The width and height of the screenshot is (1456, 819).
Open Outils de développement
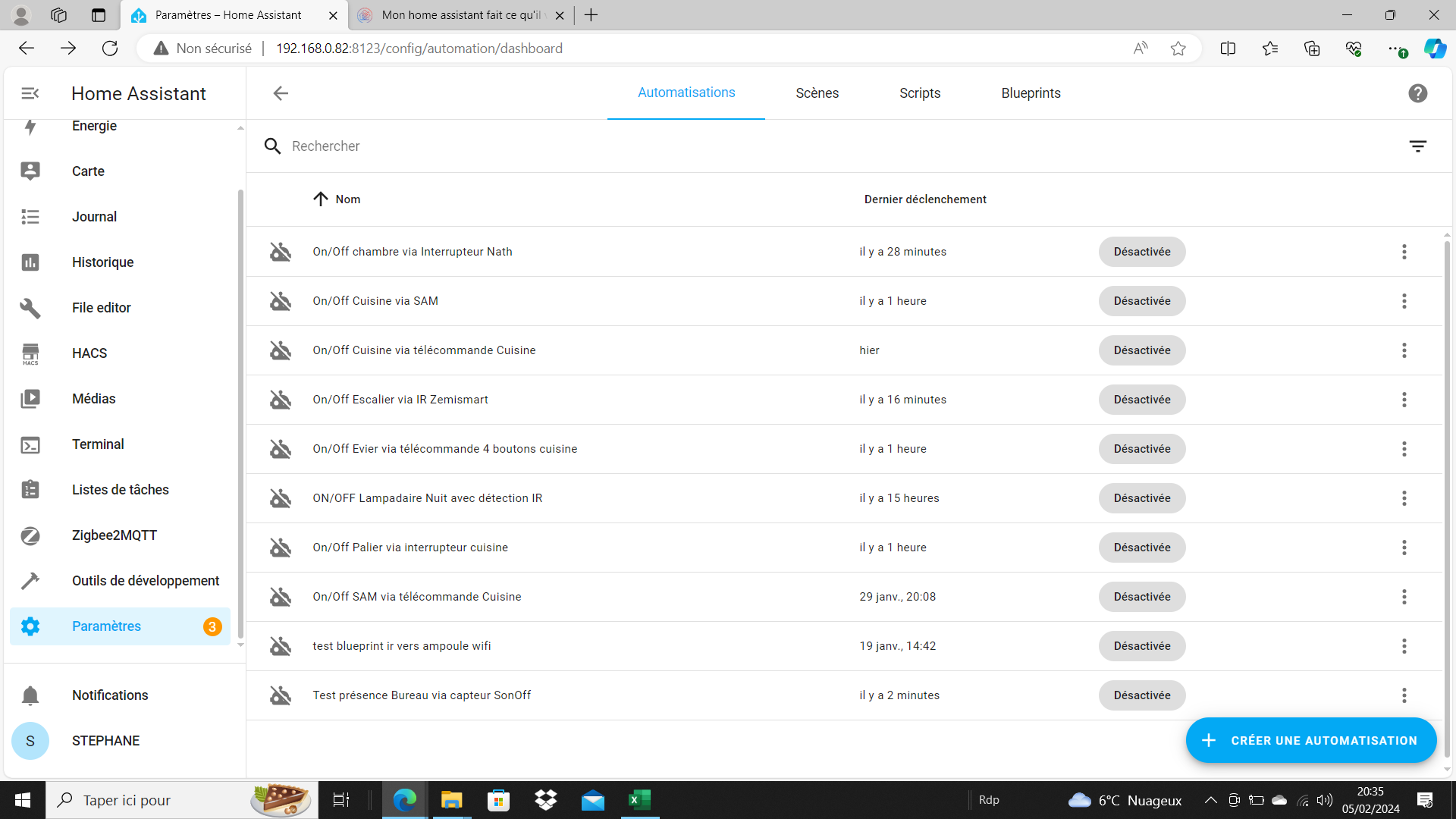pyautogui.click(x=120, y=581)
